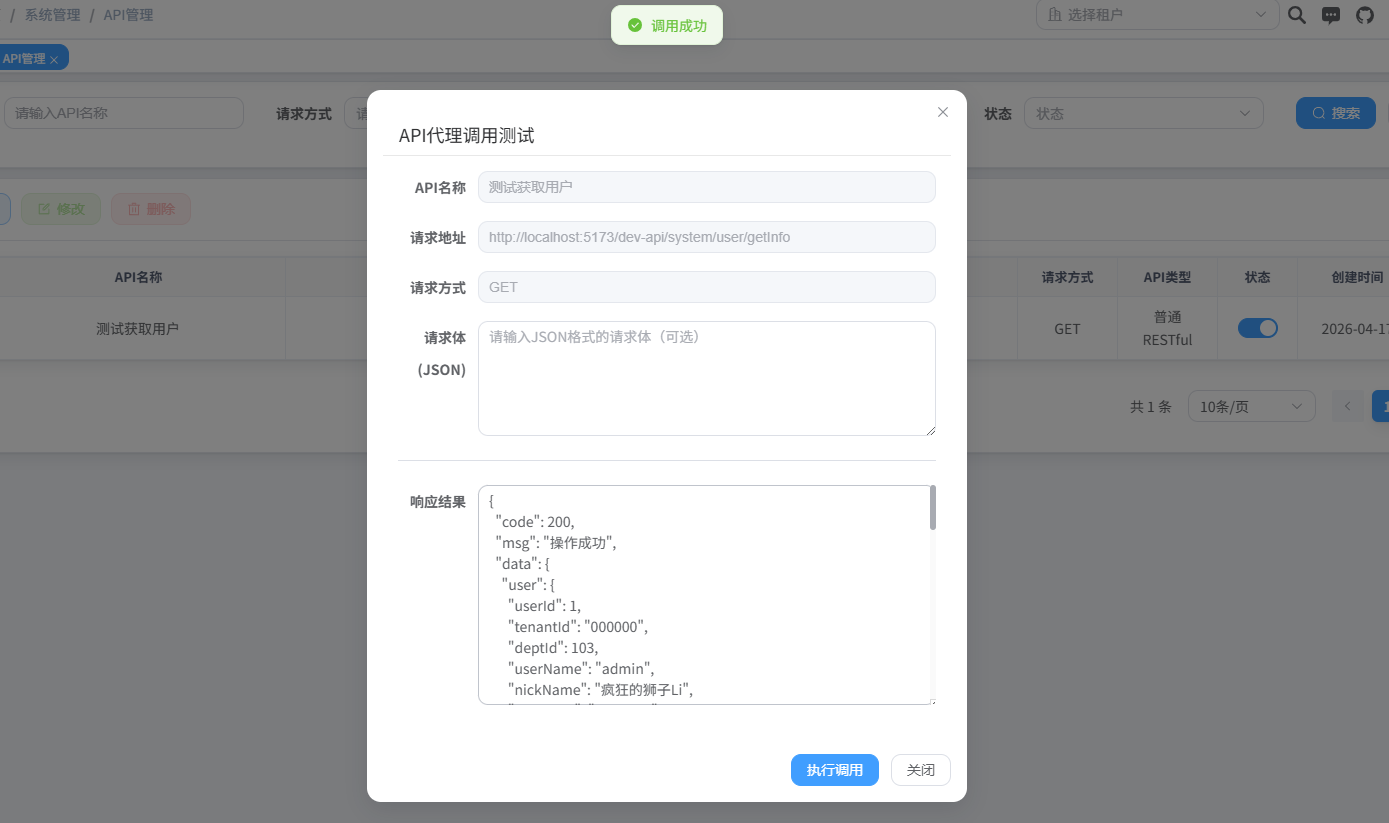Open the GitHub icon in the top bar
This screenshot has height=823, width=1389.
[1364, 15]
